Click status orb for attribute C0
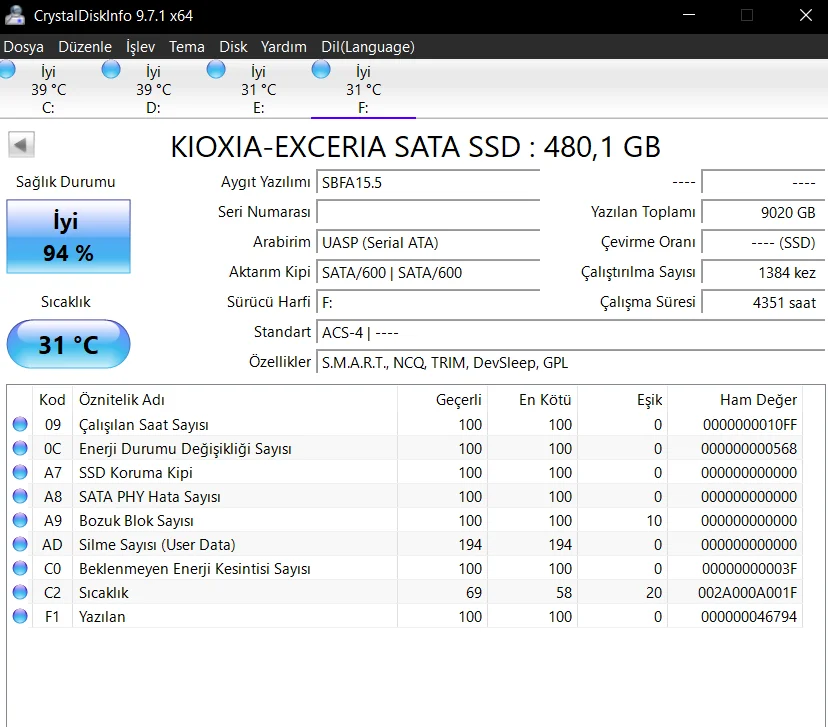The image size is (828, 727). tap(20, 568)
